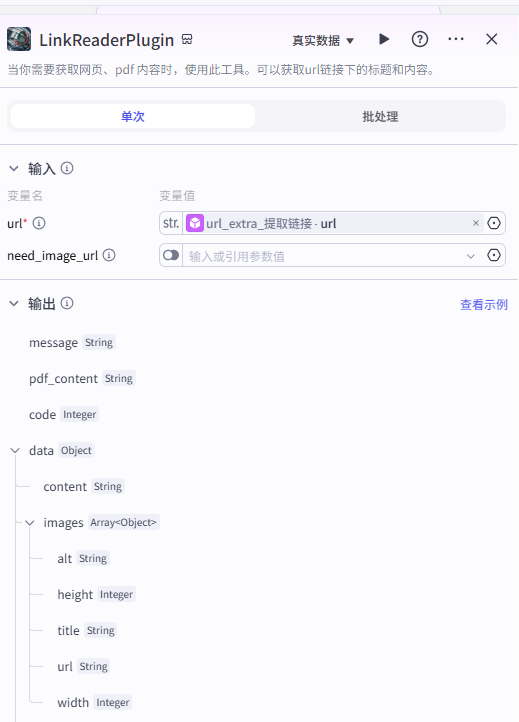
Task: Select the 单次 tab
Action: [133, 116]
